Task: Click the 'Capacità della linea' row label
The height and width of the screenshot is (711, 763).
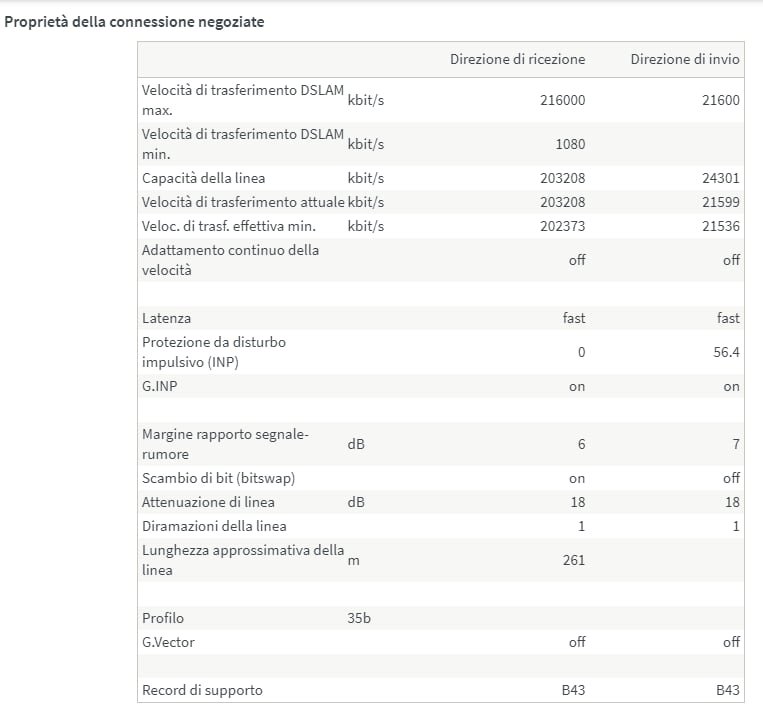Action: pos(203,178)
